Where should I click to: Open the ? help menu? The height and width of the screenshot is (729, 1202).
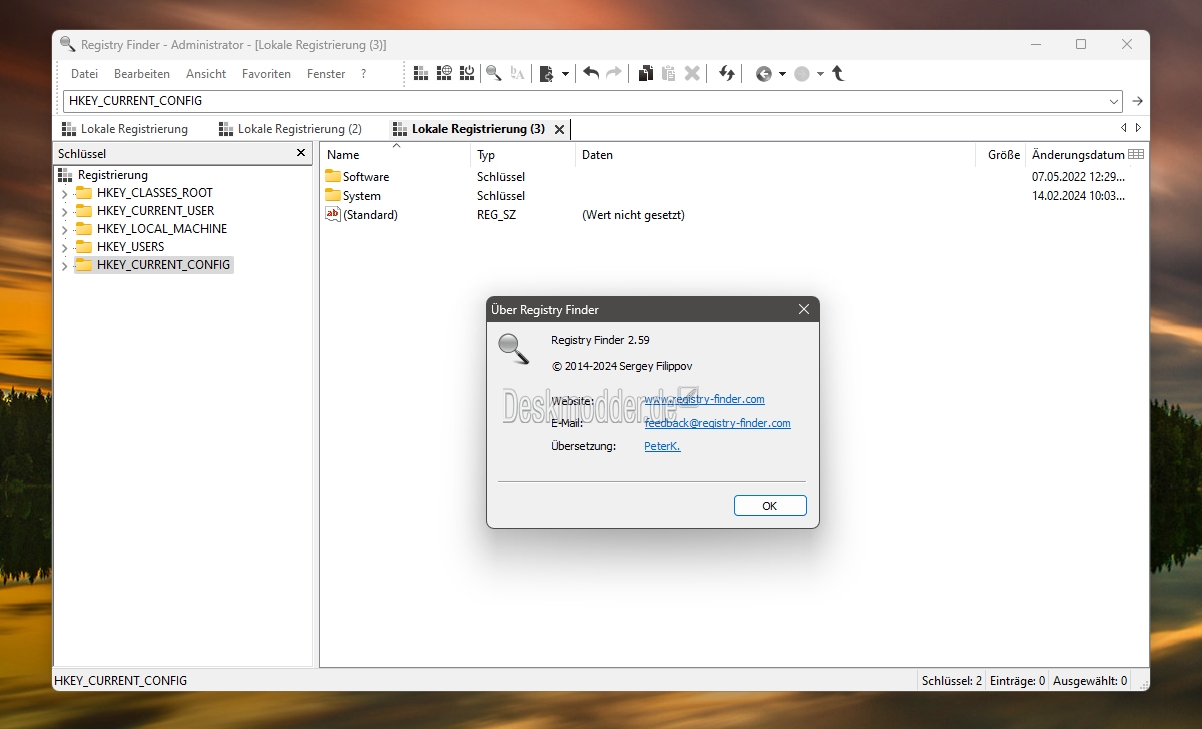click(x=364, y=74)
